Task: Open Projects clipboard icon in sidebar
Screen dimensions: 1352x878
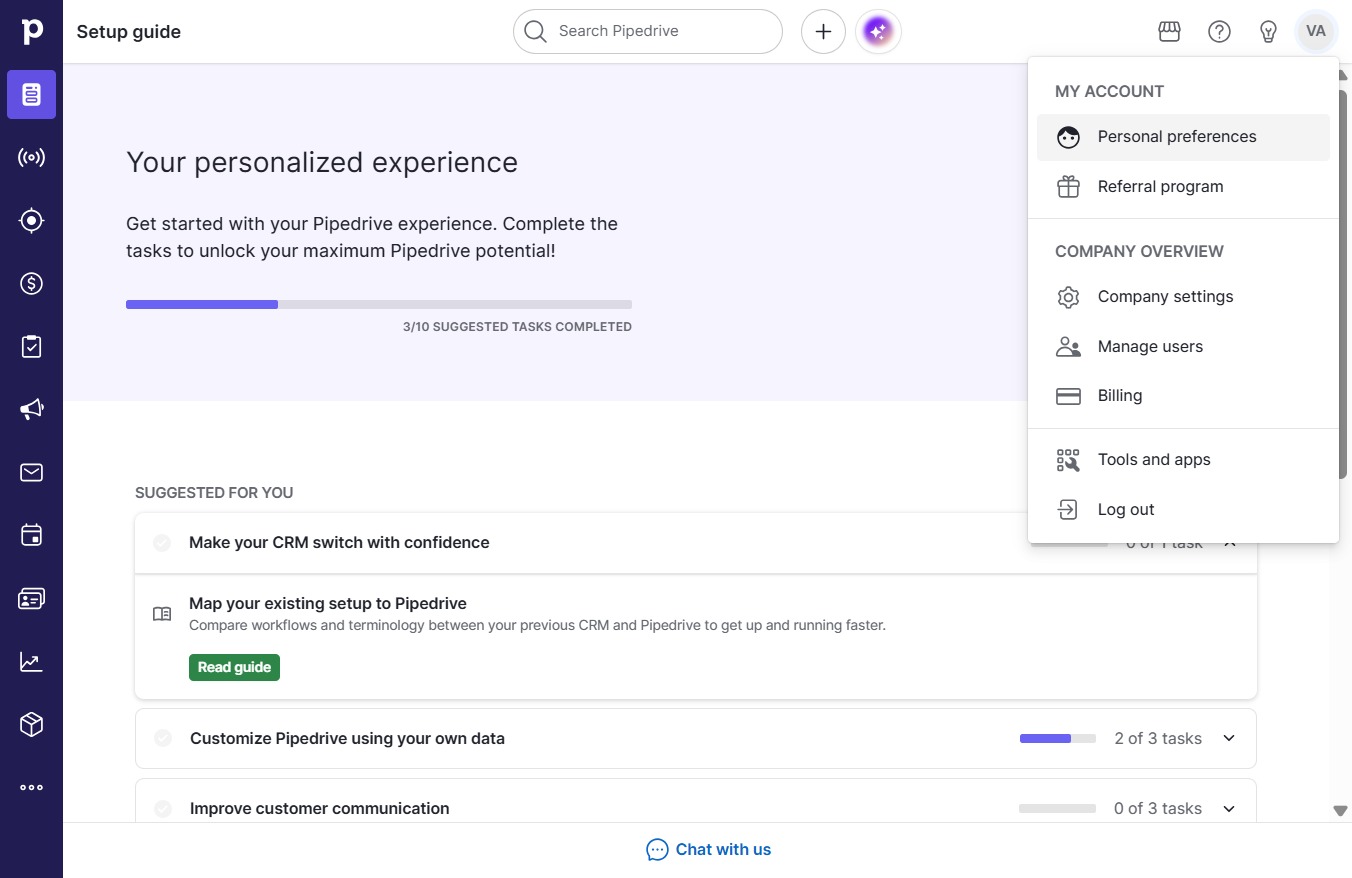Action: (x=31, y=346)
